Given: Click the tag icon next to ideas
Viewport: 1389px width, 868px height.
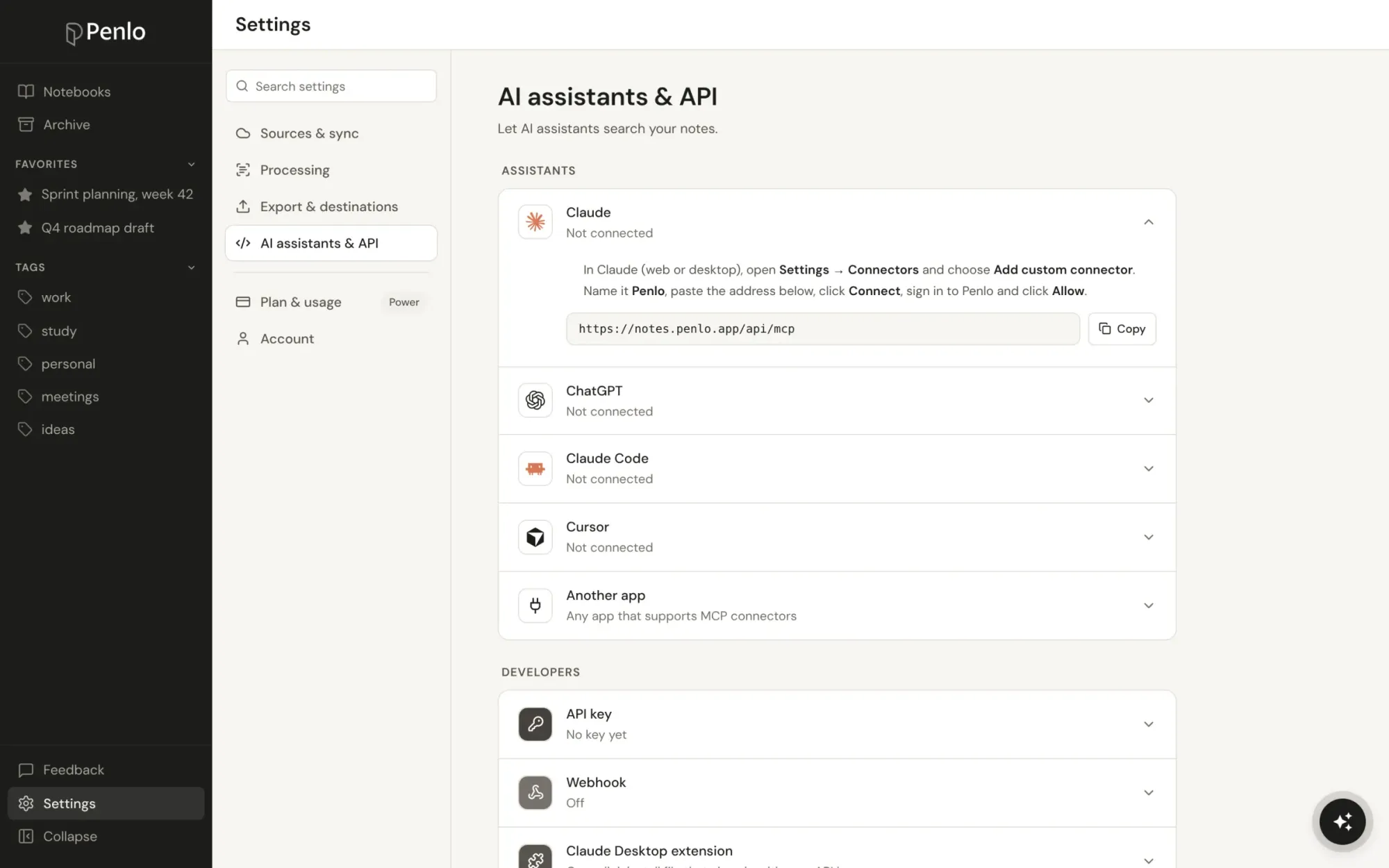Looking at the screenshot, I should 25,429.
